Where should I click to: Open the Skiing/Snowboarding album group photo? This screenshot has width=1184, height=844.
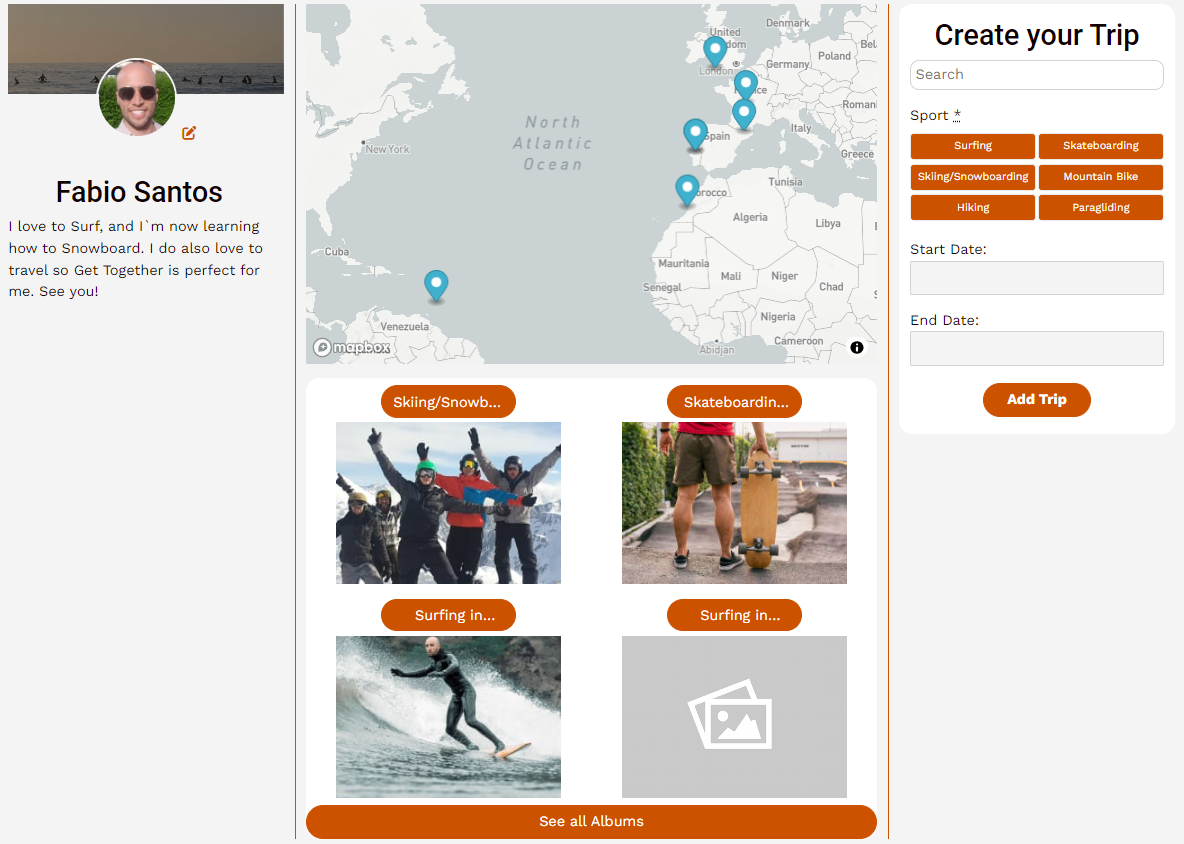point(448,503)
